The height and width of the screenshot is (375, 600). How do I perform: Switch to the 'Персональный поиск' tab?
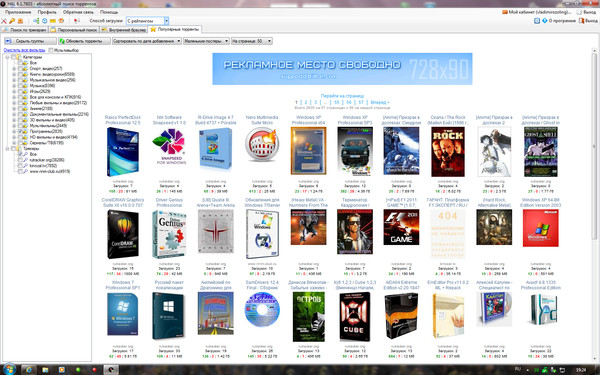[74, 29]
